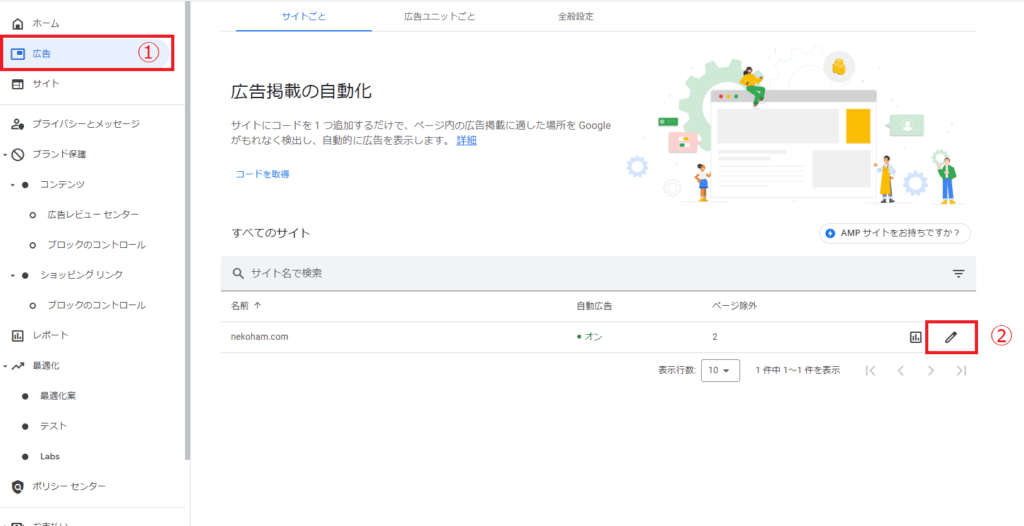Open Labs menu item
The height and width of the screenshot is (526, 1024).
[x=50, y=456]
